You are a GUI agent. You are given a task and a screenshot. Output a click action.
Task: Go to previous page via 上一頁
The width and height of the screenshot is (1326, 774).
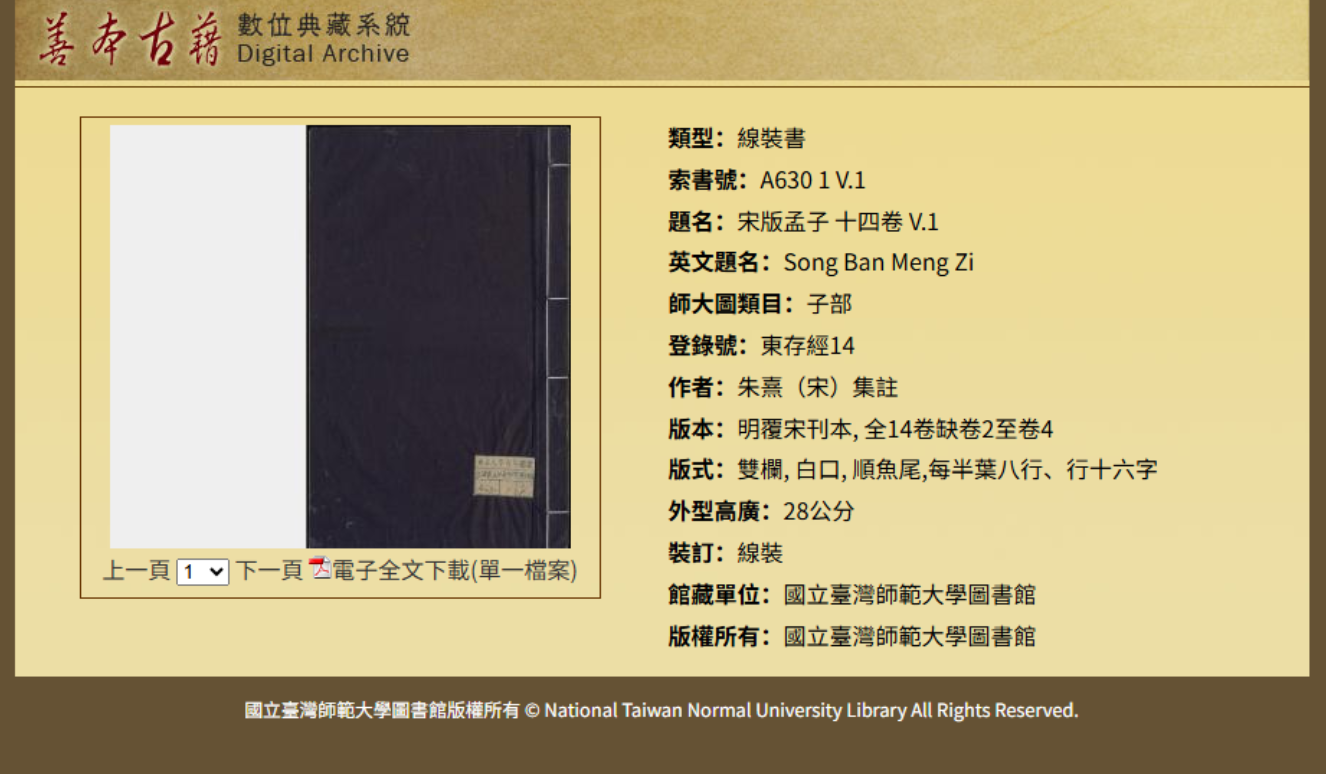tap(137, 571)
